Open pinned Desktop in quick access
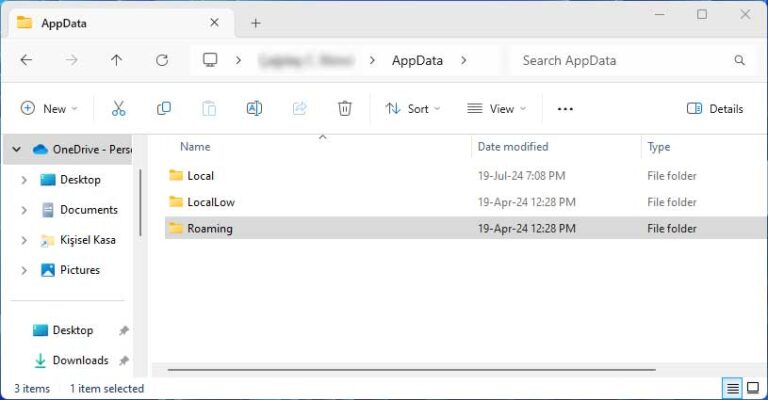Viewport: 768px width, 400px height. (x=72, y=330)
